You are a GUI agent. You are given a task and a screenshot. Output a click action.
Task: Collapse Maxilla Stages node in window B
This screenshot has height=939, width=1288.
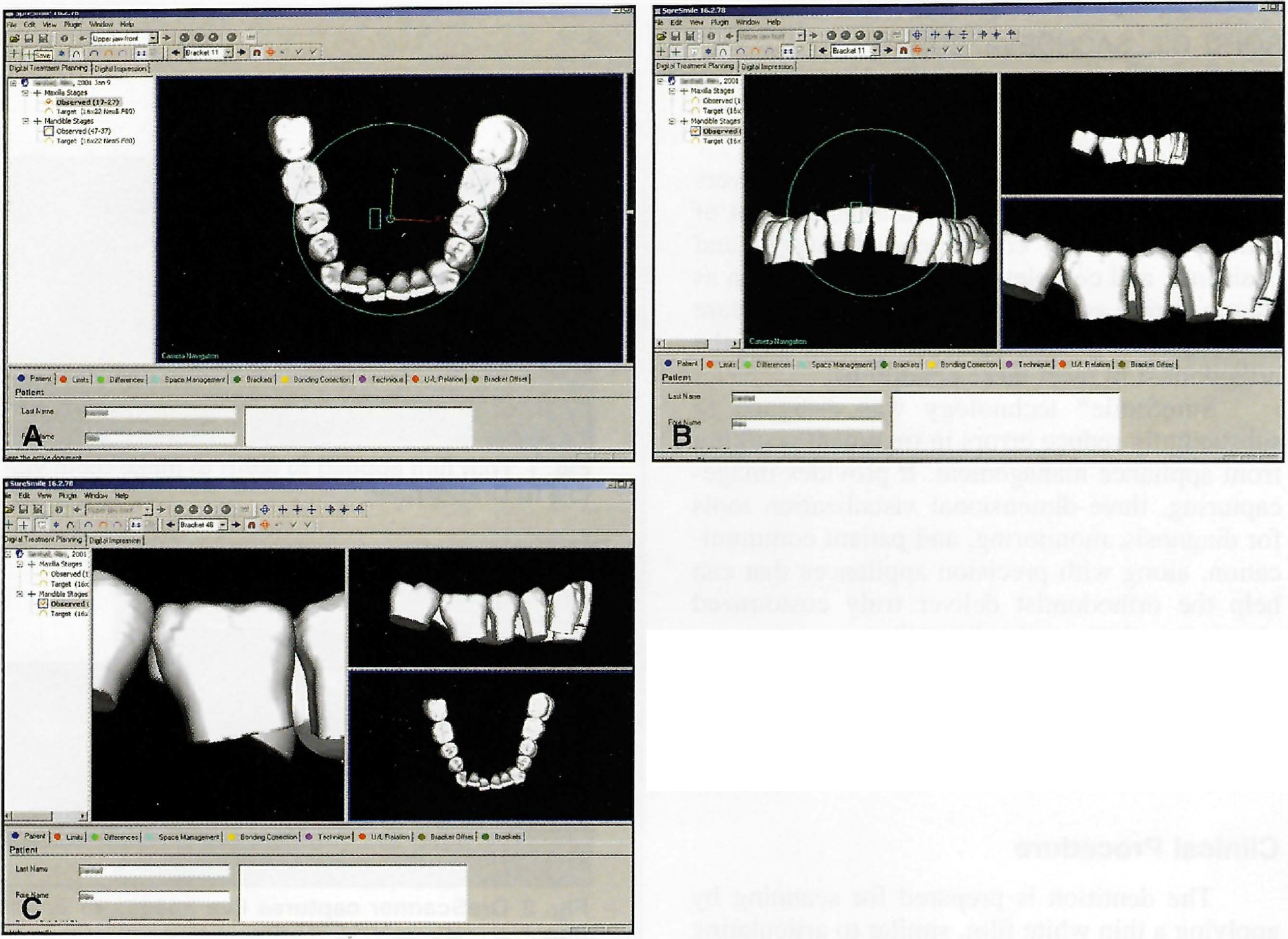(x=672, y=91)
